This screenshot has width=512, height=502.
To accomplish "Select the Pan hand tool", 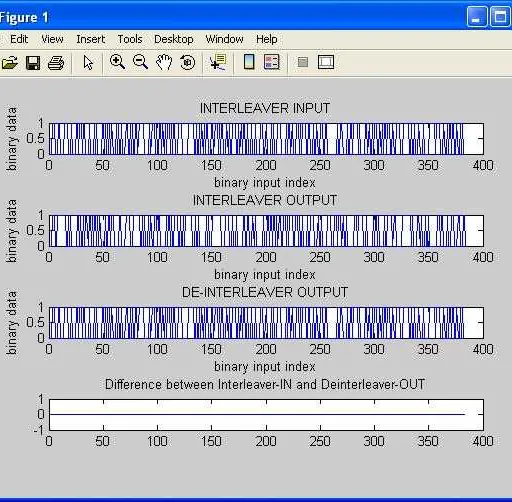I will 164,62.
